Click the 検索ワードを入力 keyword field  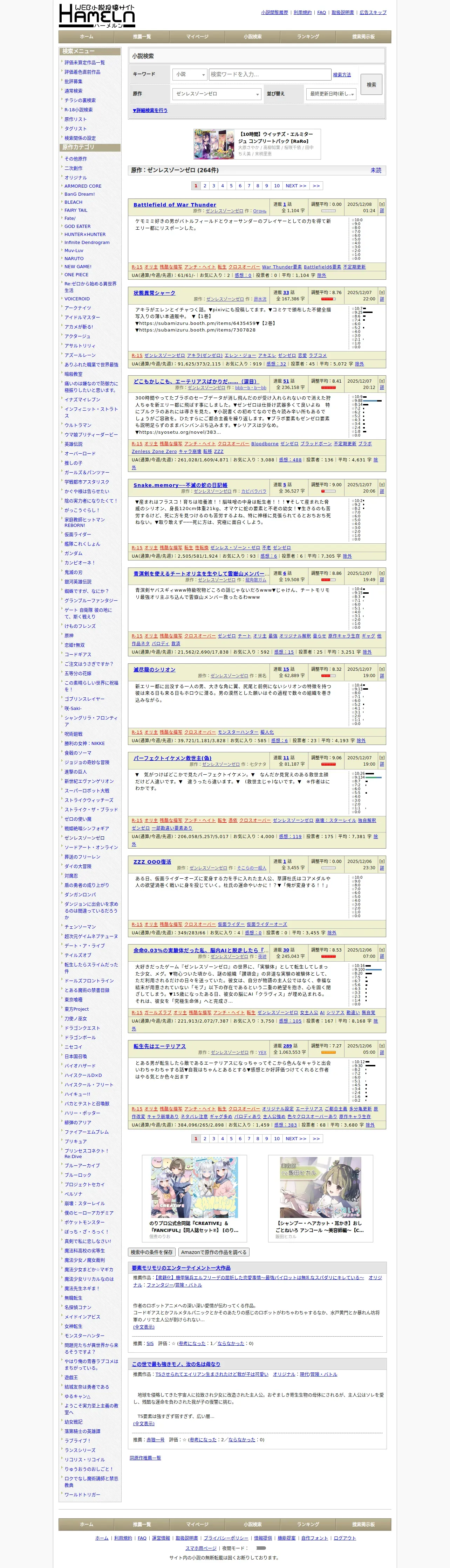(x=270, y=74)
